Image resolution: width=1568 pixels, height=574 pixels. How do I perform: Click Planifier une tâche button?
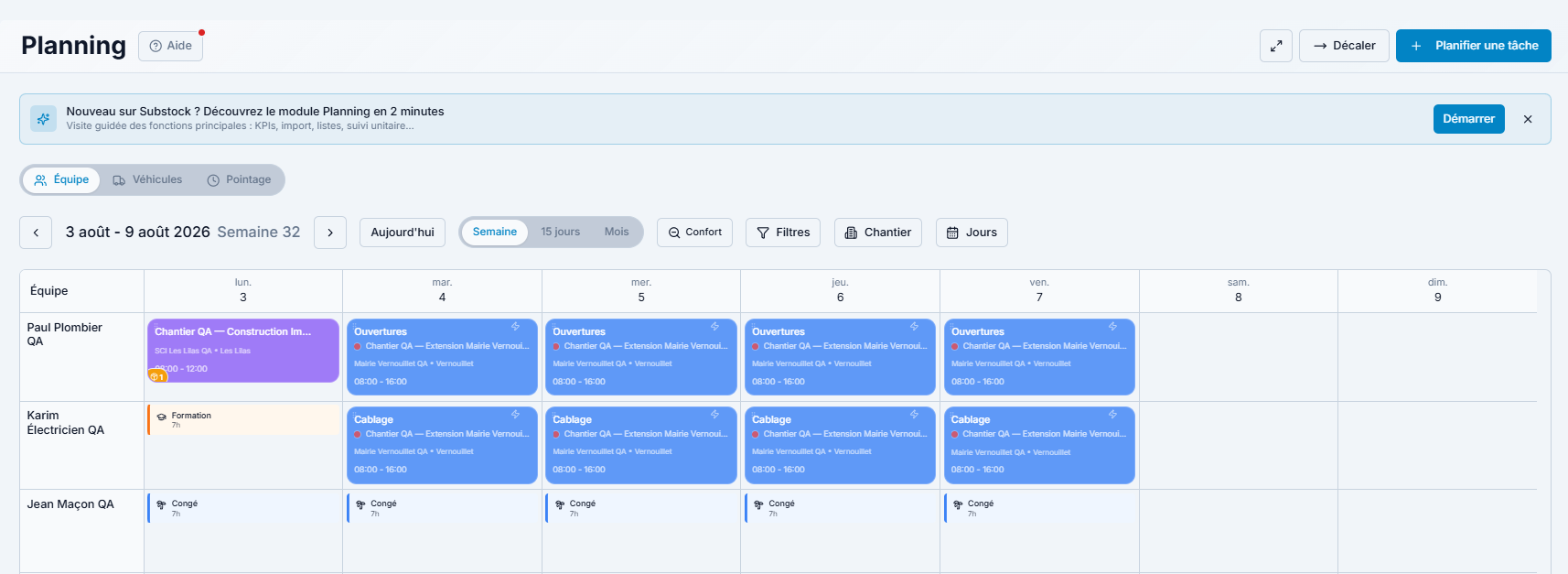[x=1473, y=46]
